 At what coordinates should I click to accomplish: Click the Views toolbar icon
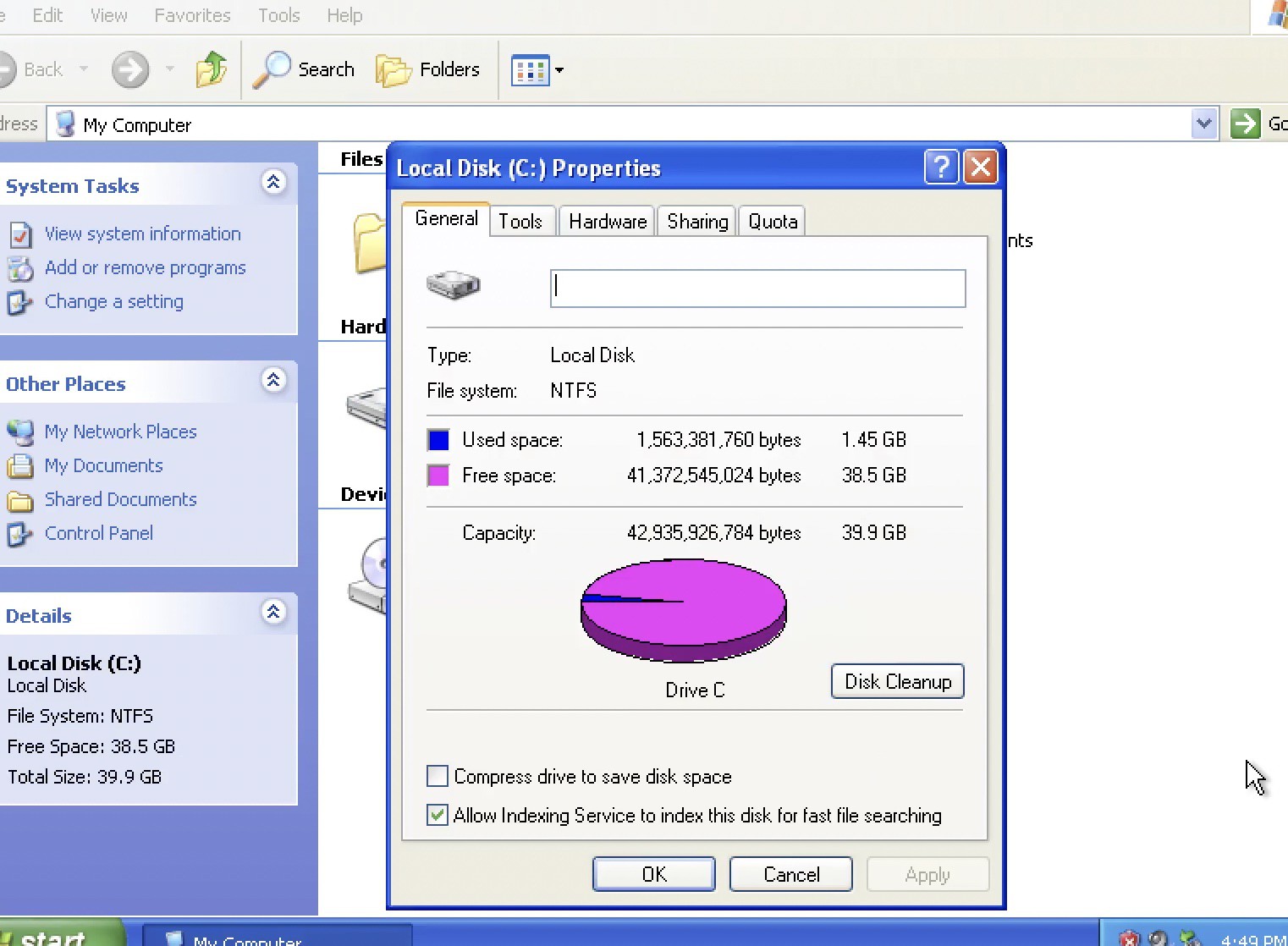click(531, 70)
